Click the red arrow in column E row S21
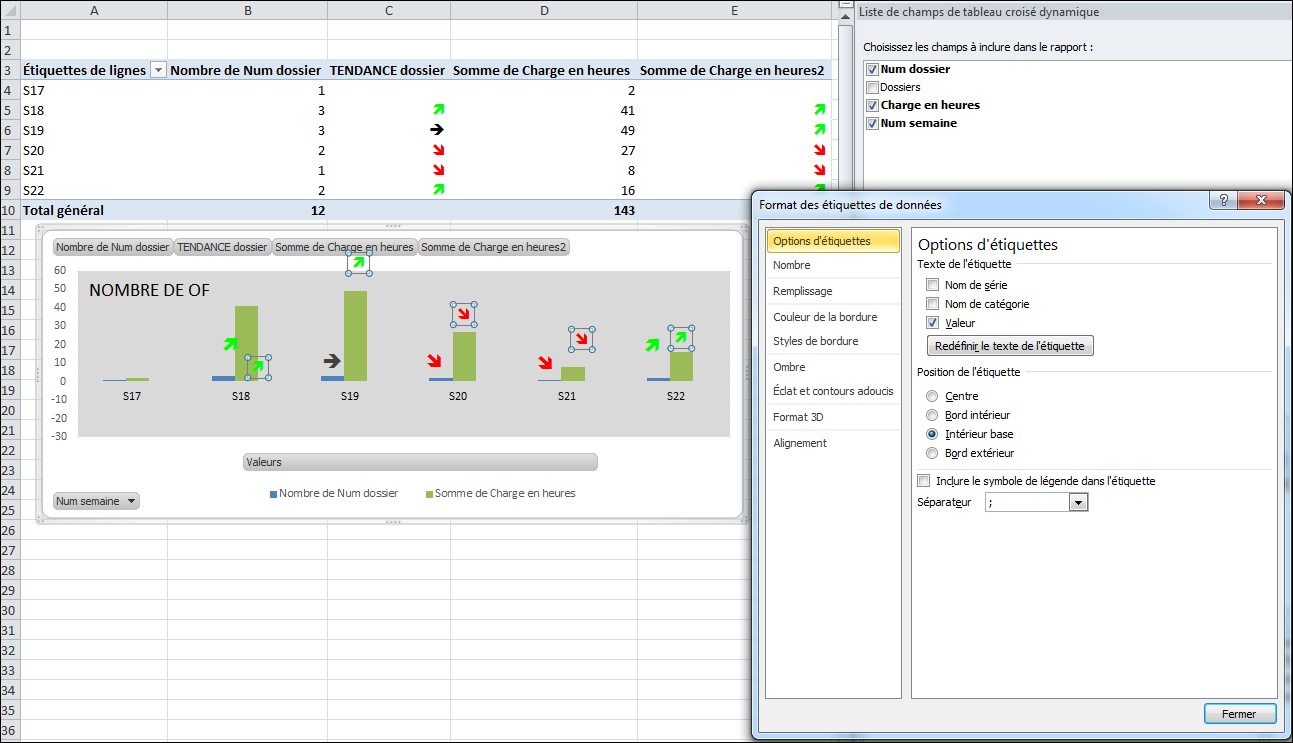The width and height of the screenshot is (1293, 743). pyautogui.click(x=819, y=170)
